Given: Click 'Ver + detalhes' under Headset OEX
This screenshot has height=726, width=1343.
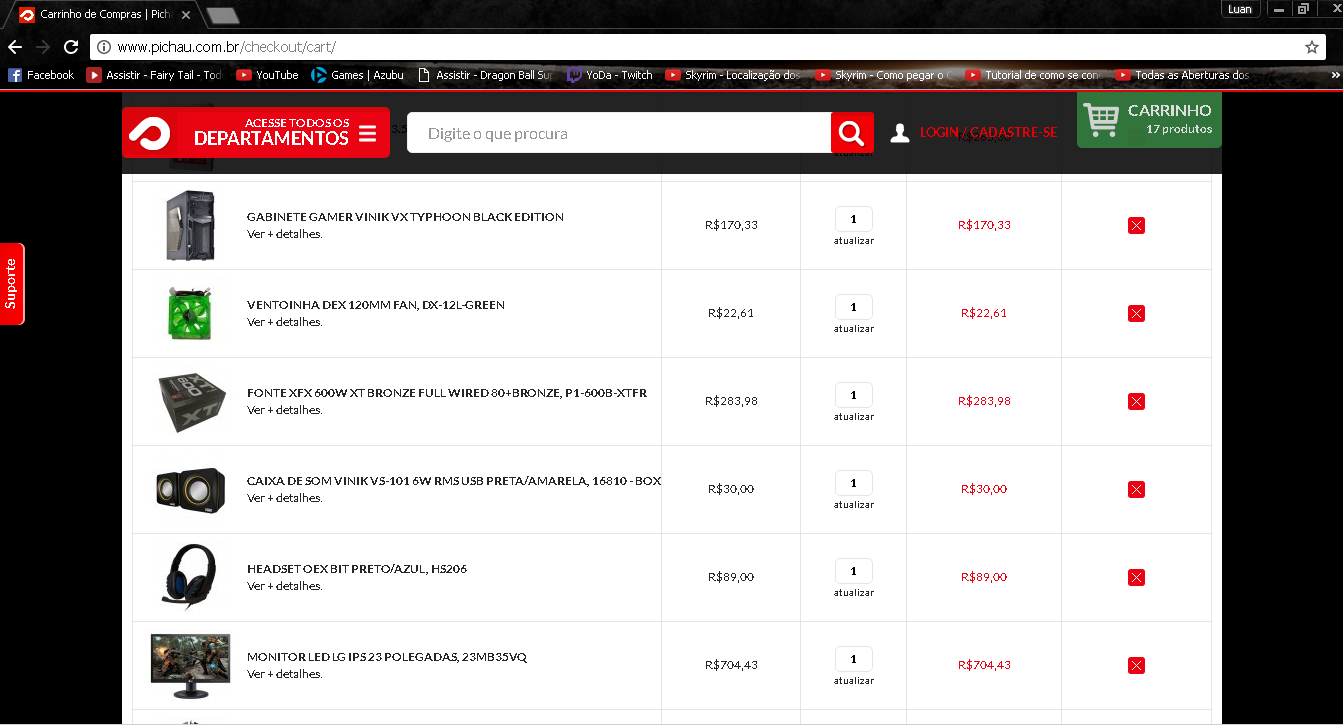Looking at the screenshot, I should (x=285, y=586).
